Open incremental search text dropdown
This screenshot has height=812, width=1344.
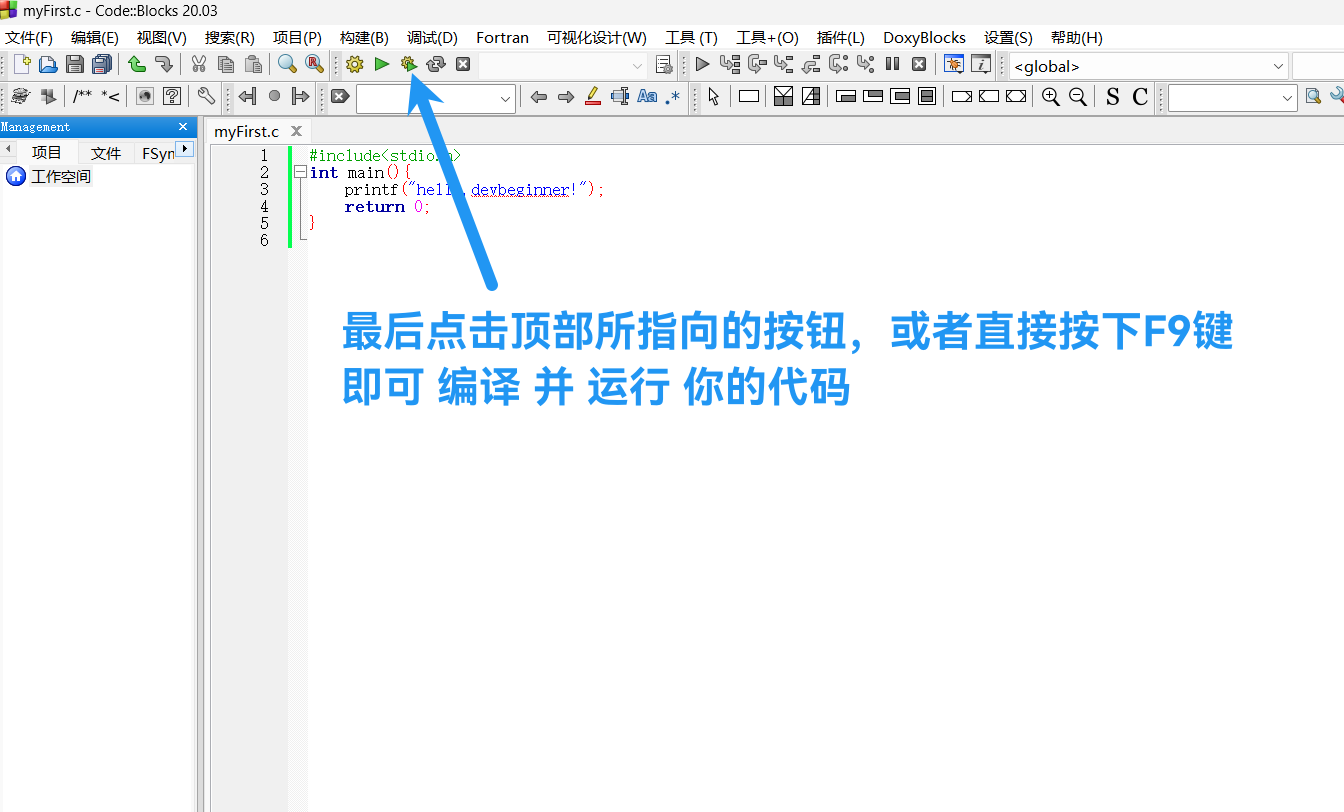coord(436,98)
